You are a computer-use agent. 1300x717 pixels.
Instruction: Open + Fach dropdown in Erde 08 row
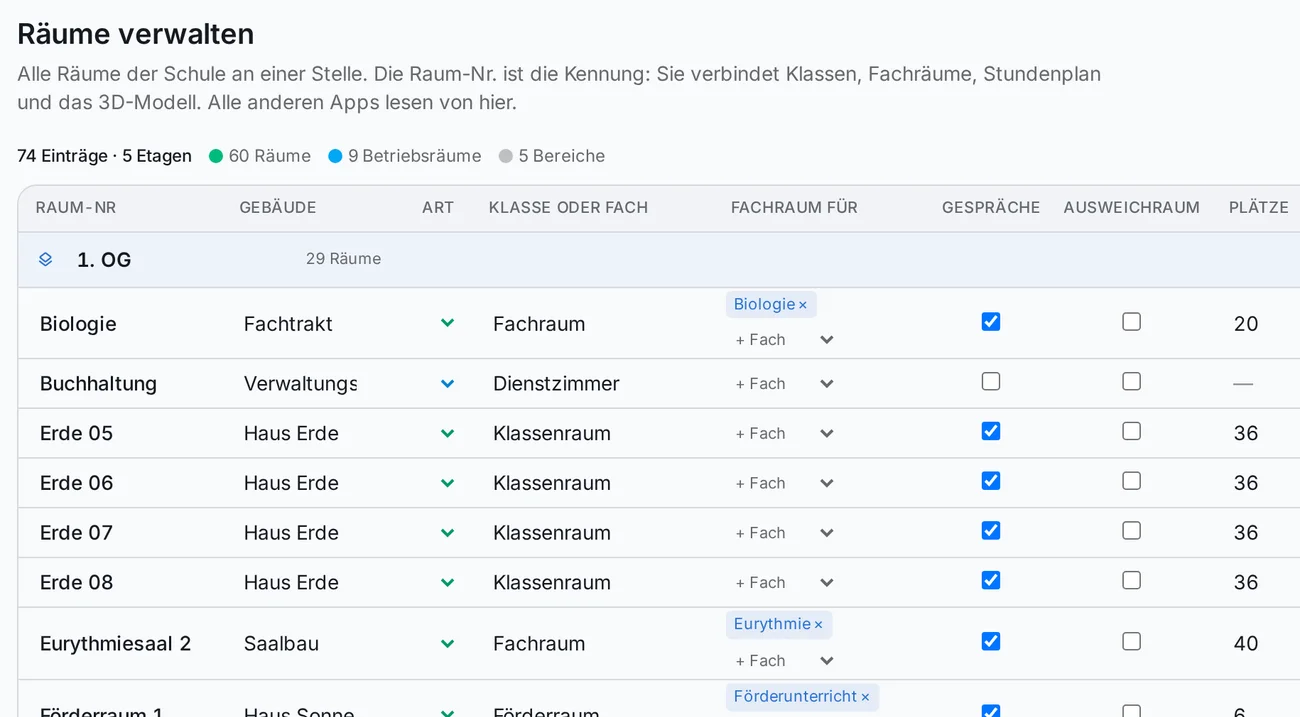pyautogui.click(x=784, y=583)
